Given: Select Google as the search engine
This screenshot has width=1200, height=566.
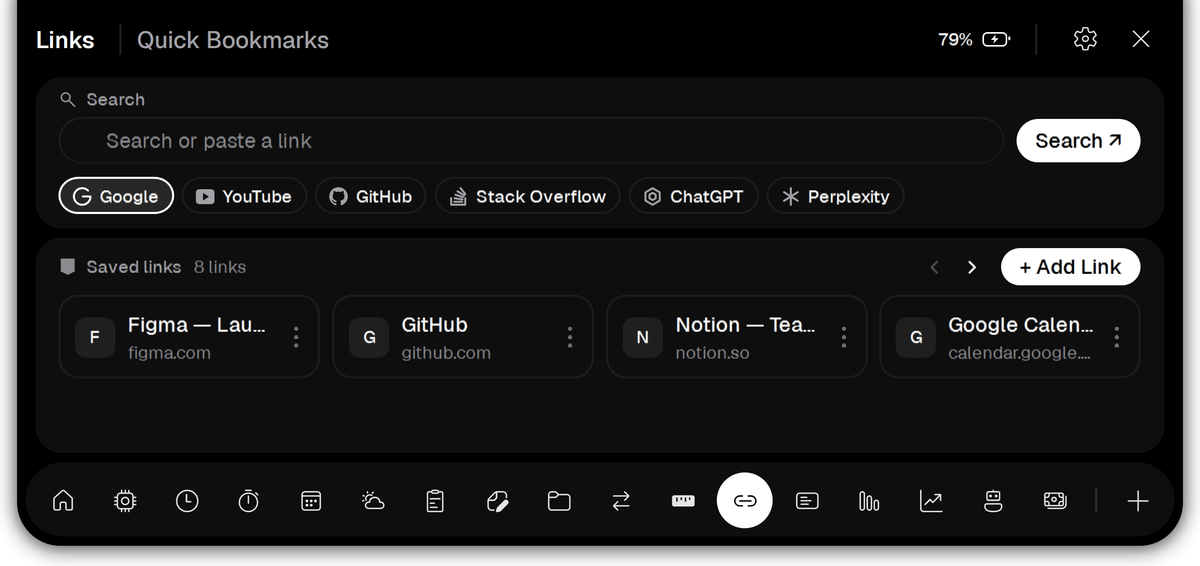Looking at the screenshot, I should coord(116,196).
